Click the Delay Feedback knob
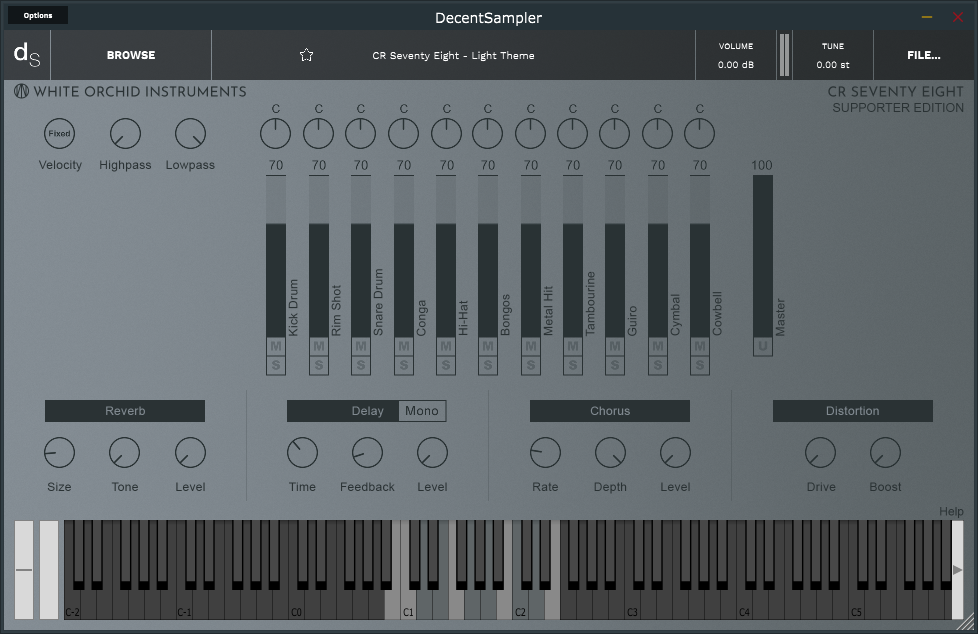The height and width of the screenshot is (634, 978). coord(367,452)
